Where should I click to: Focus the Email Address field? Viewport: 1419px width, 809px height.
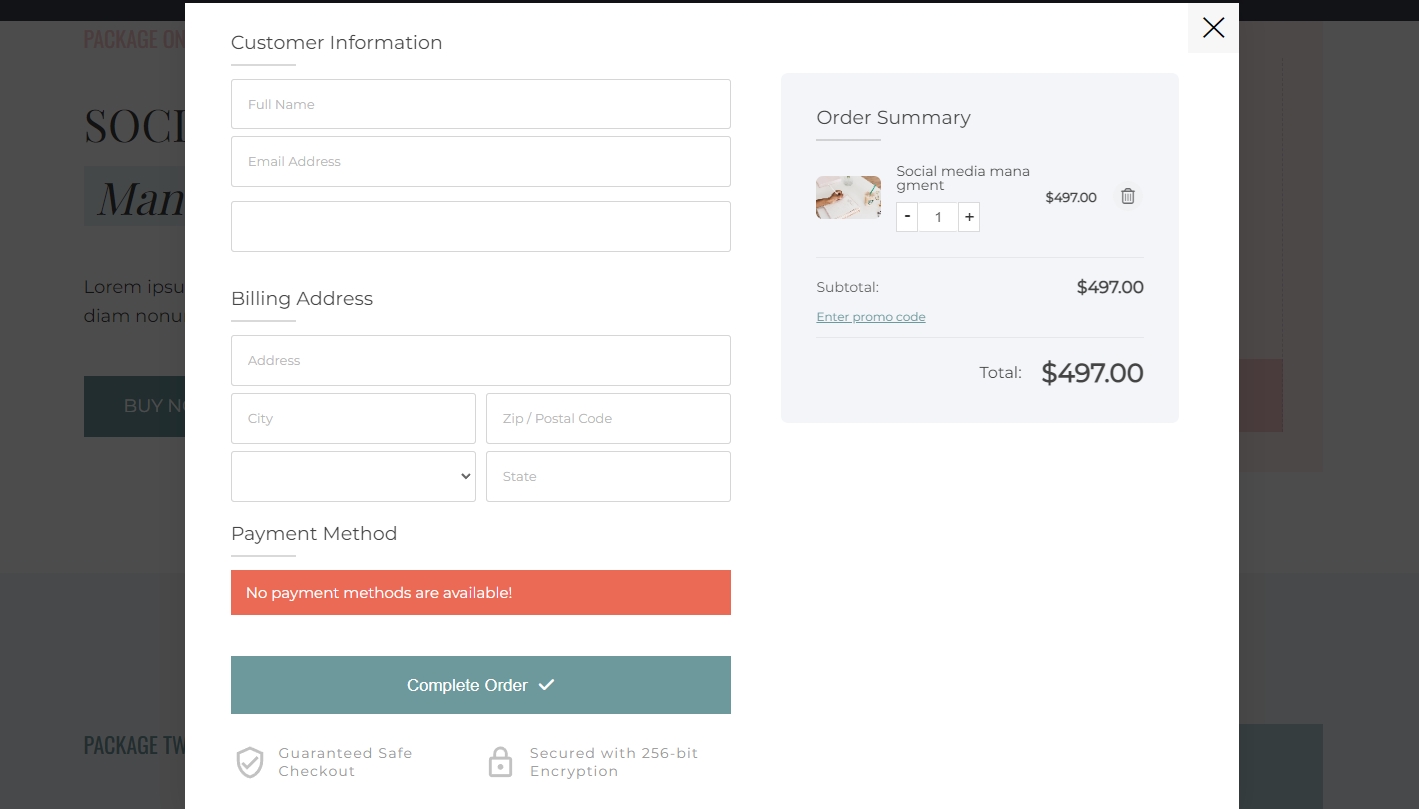point(480,162)
